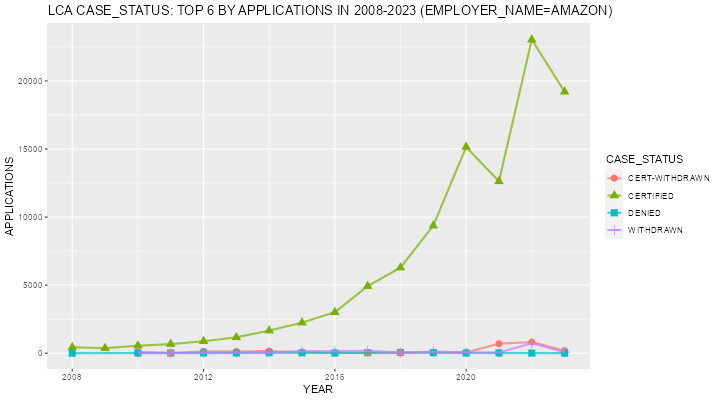
Task: Click the DENIED teal square legend swatch
Action: pos(614,213)
